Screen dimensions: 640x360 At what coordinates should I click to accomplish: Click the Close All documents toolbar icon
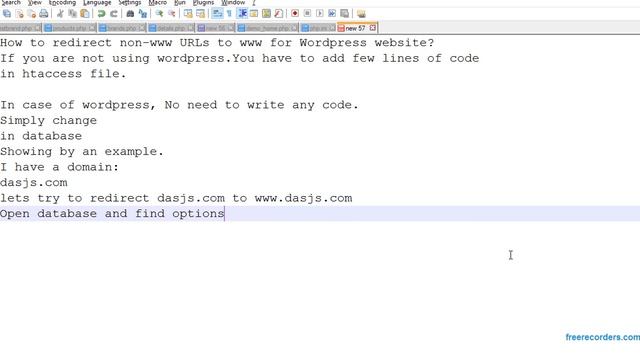pyautogui.click(x=31, y=14)
